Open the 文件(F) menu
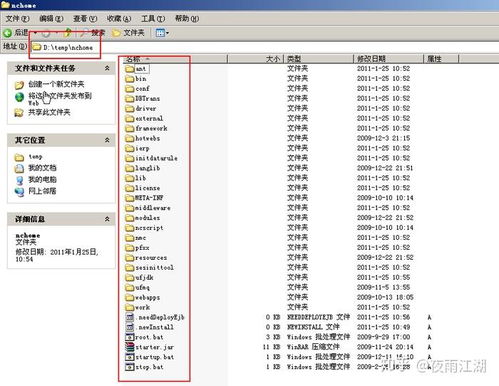The image size is (499, 386). pos(17,19)
